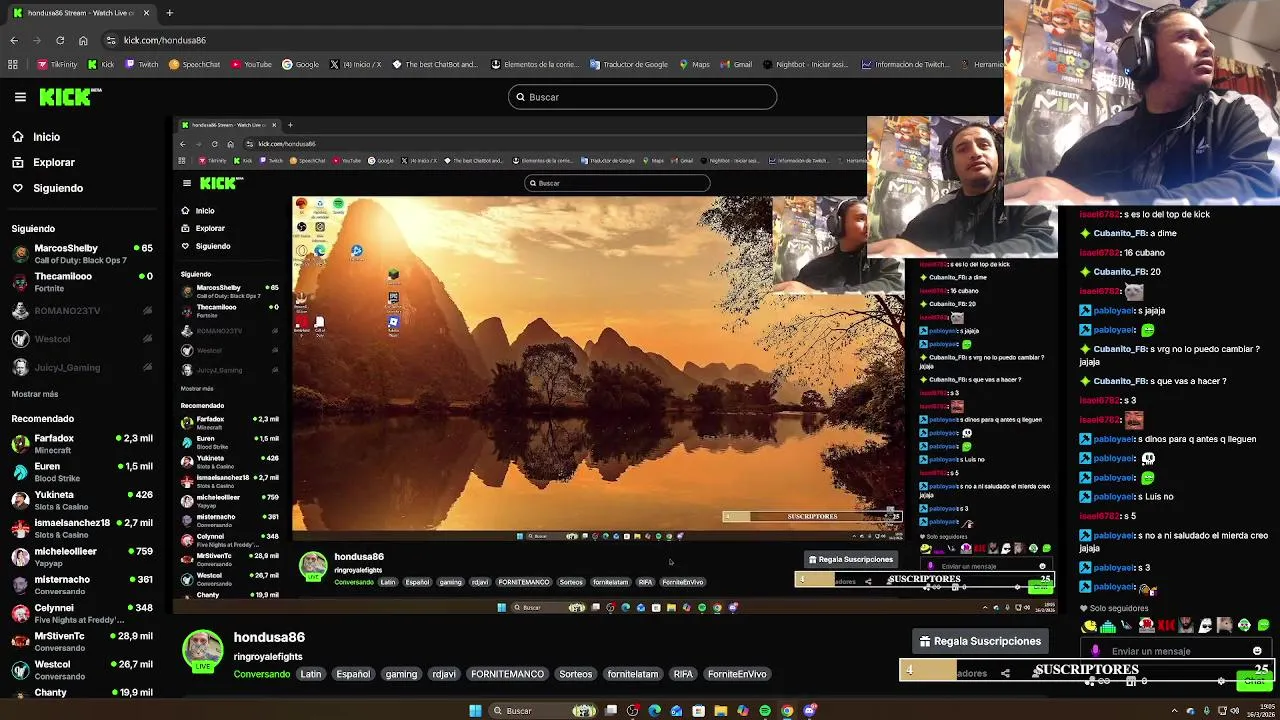Open File Explorer from the taskbar
Image resolution: width=1280 pixels, height=720 pixels.
[x=720, y=711]
